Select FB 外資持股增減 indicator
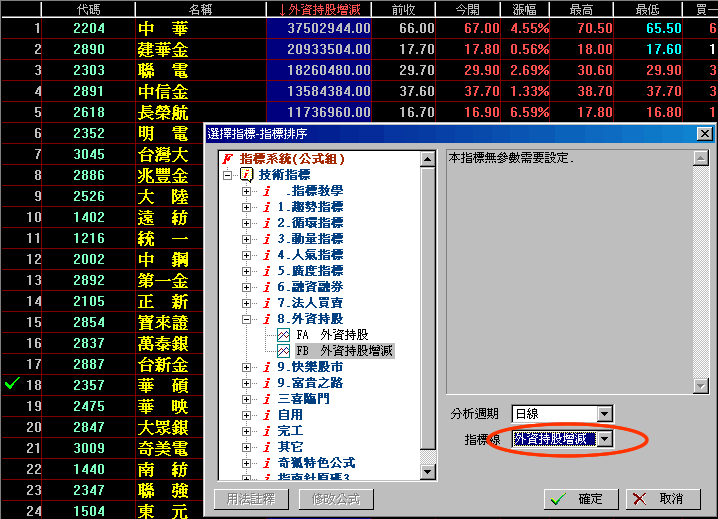718x519 pixels. click(x=344, y=351)
